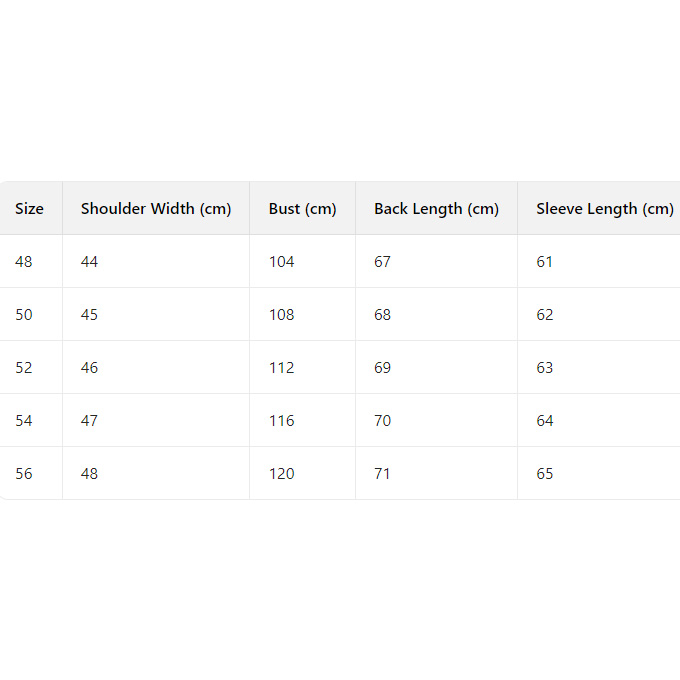Click sleeve length value 61

pyautogui.click(x=545, y=262)
